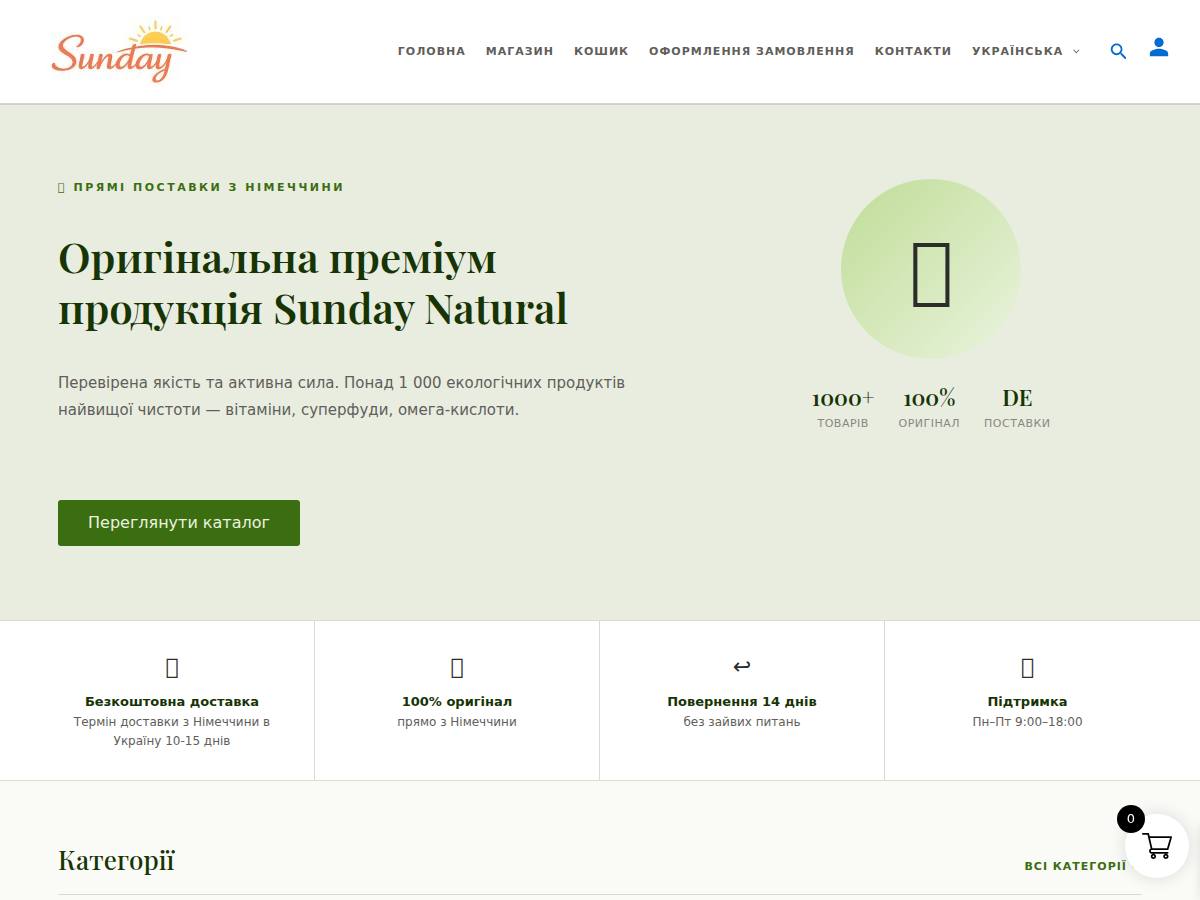Click the Sunday logo
1200x900 pixels.
(x=119, y=51)
